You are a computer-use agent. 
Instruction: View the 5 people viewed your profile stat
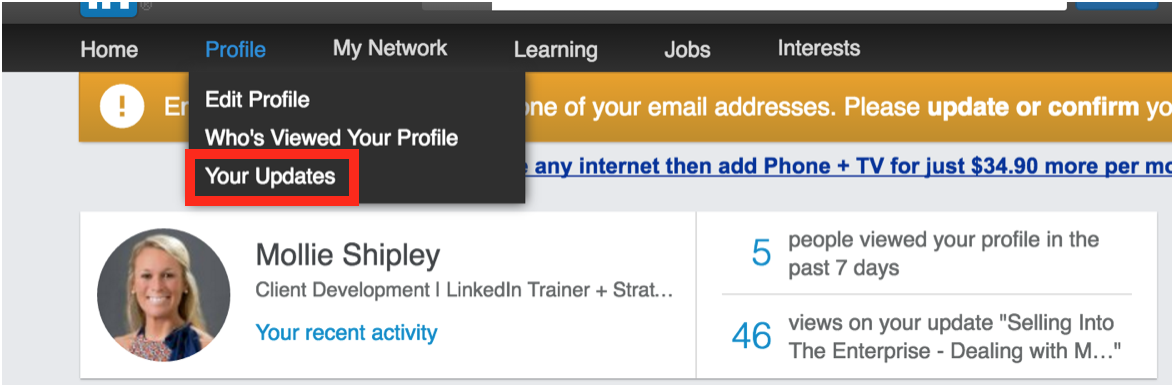click(926, 254)
